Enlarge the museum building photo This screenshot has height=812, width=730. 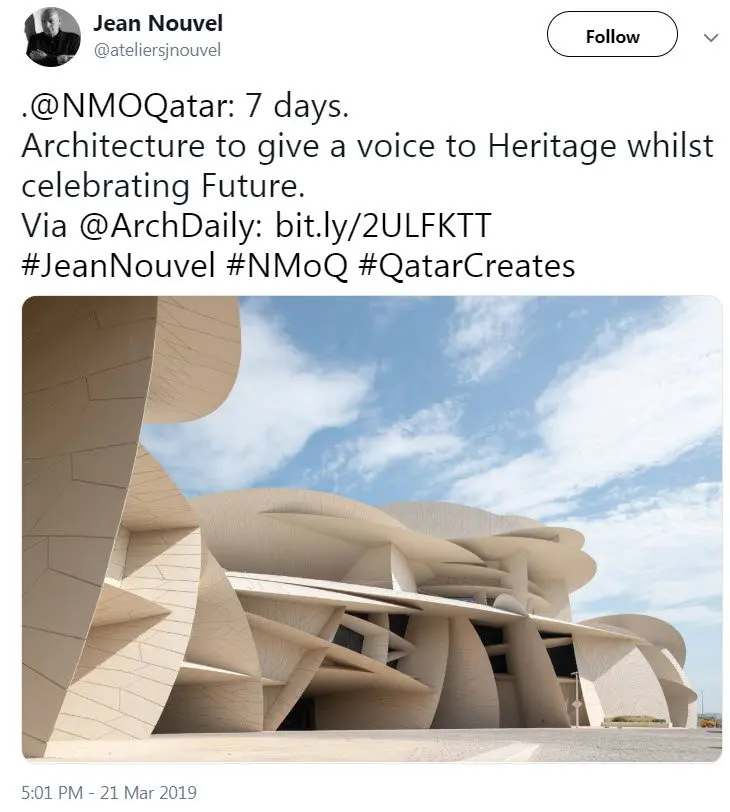[x=372, y=528]
